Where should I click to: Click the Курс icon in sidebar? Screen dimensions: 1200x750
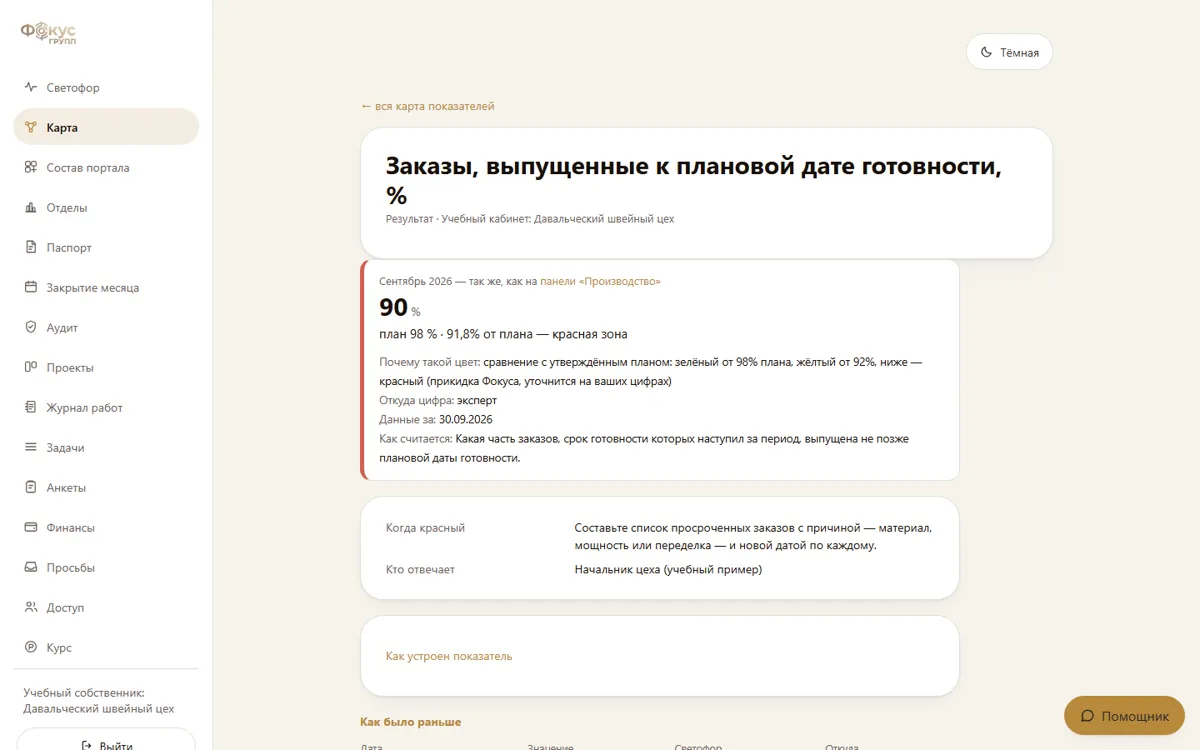click(31, 647)
